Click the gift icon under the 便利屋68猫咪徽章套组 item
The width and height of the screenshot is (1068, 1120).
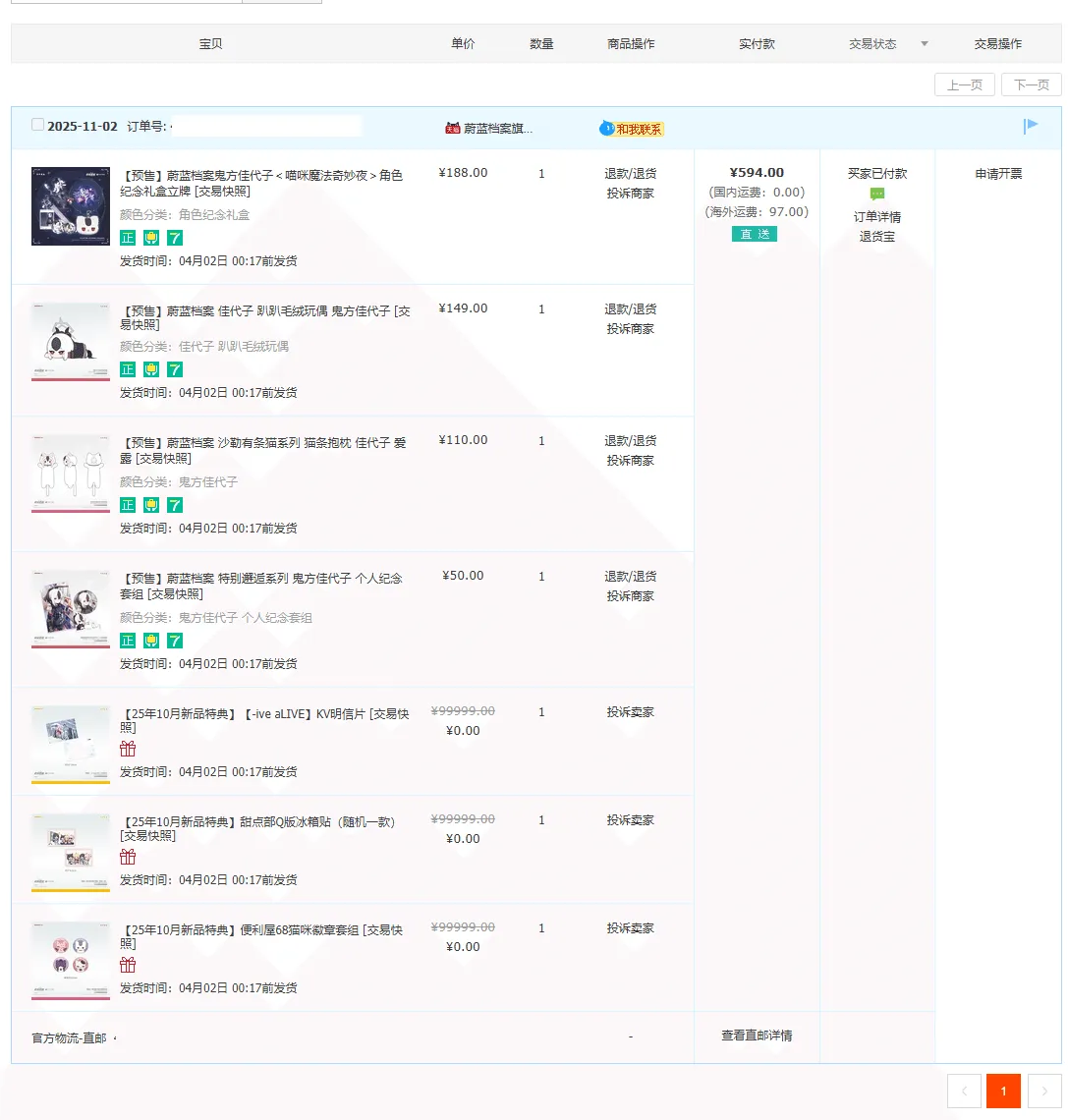[x=128, y=966]
